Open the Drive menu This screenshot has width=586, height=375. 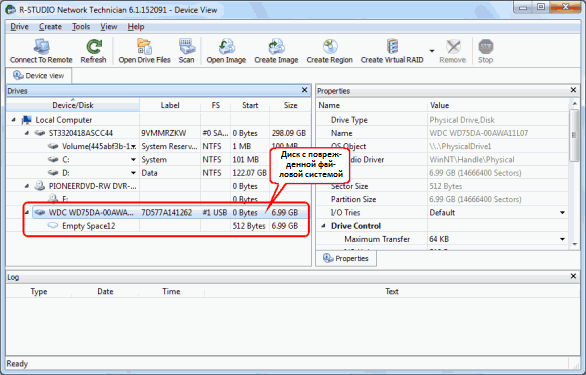[19, 27]
